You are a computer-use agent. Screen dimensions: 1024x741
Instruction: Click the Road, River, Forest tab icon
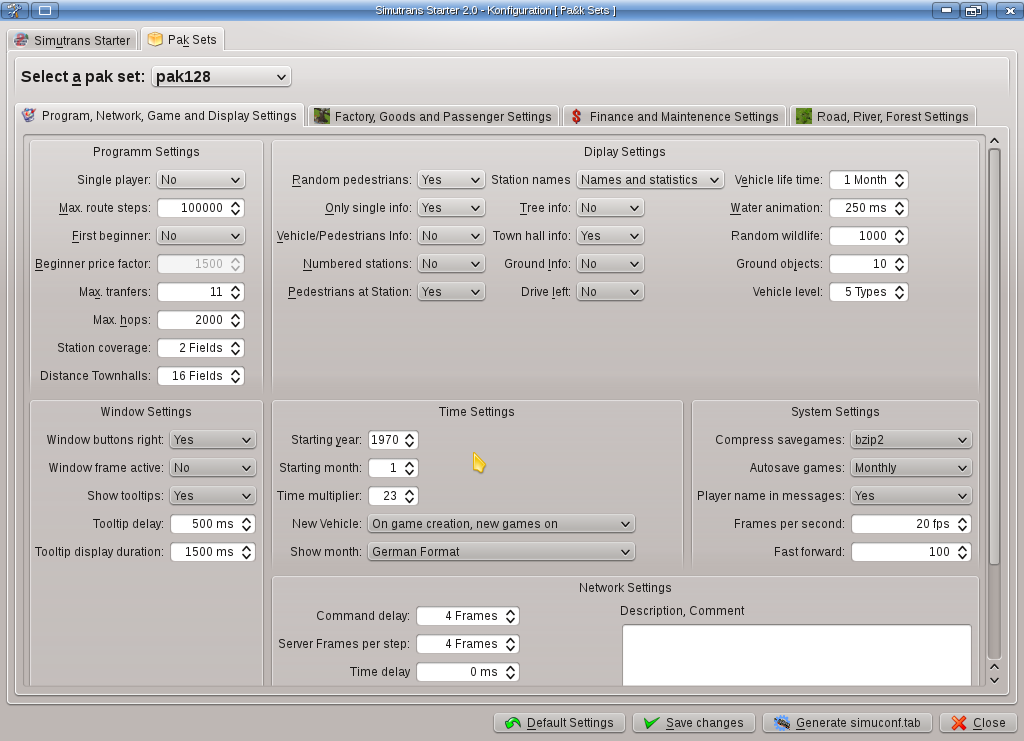pos(804,116)
